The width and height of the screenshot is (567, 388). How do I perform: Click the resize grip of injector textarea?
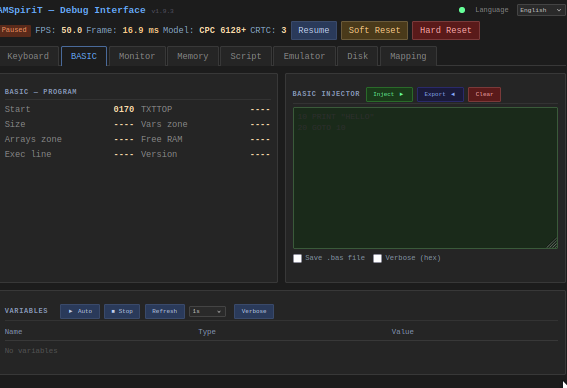[x=553, y=244]
